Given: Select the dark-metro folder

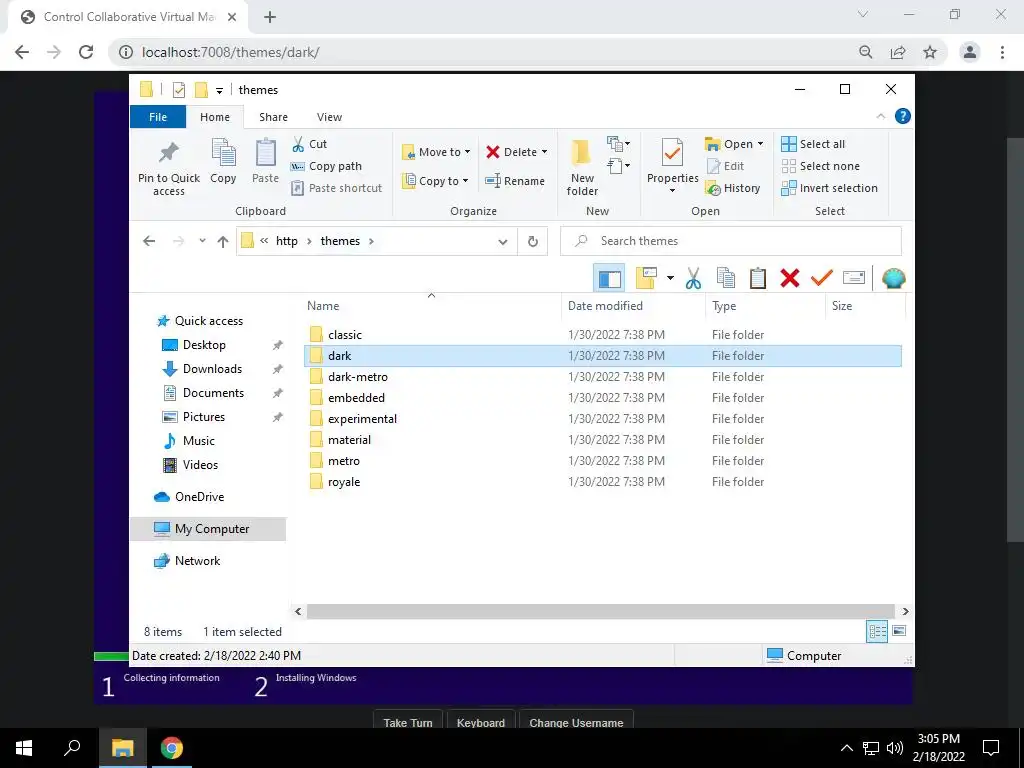Looking at the screenshot, I should 602,377.
